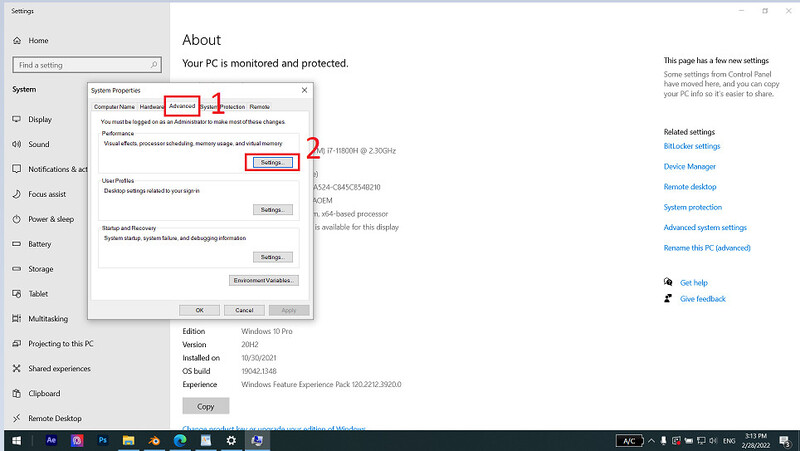The height and width of the screenshot is (451, 800).
Task: Click the search magnifier in Find a setting
Action: 154,65
